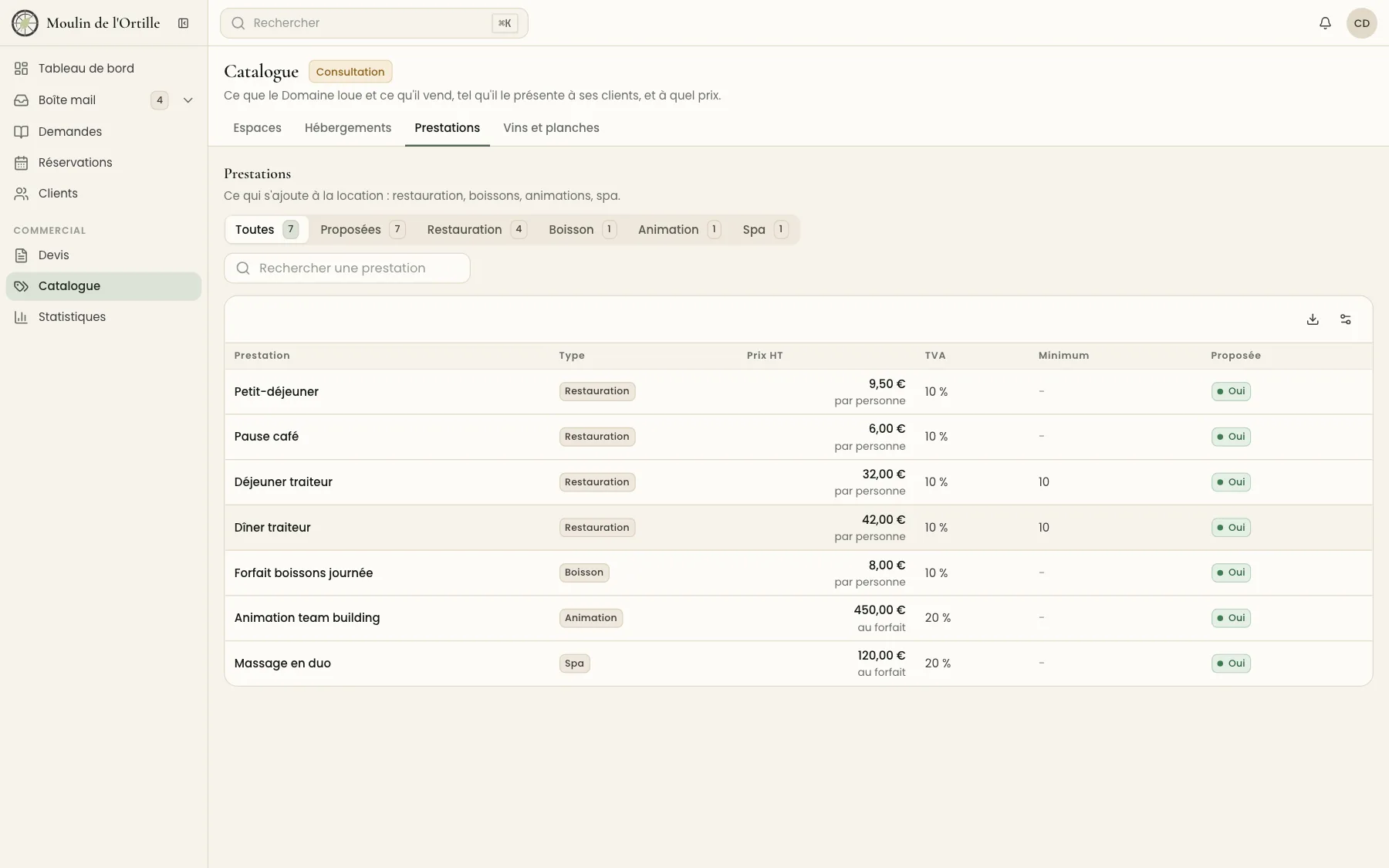Open Statistiques in sidebar
The width and height of the screenshot is (1389, 868).
[103, 317]
